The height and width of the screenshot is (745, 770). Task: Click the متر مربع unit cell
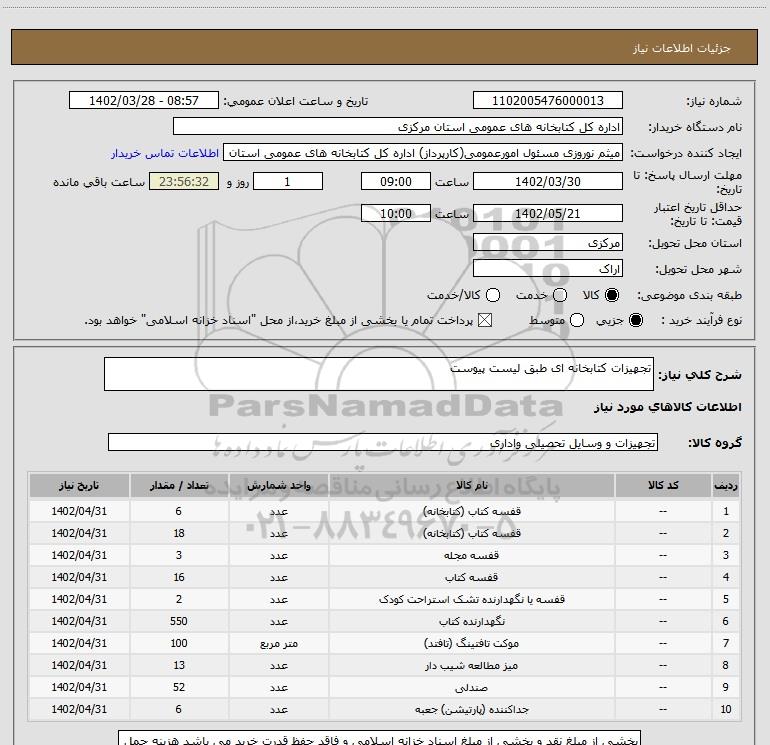pyautogui.click(x=278, y=644)
